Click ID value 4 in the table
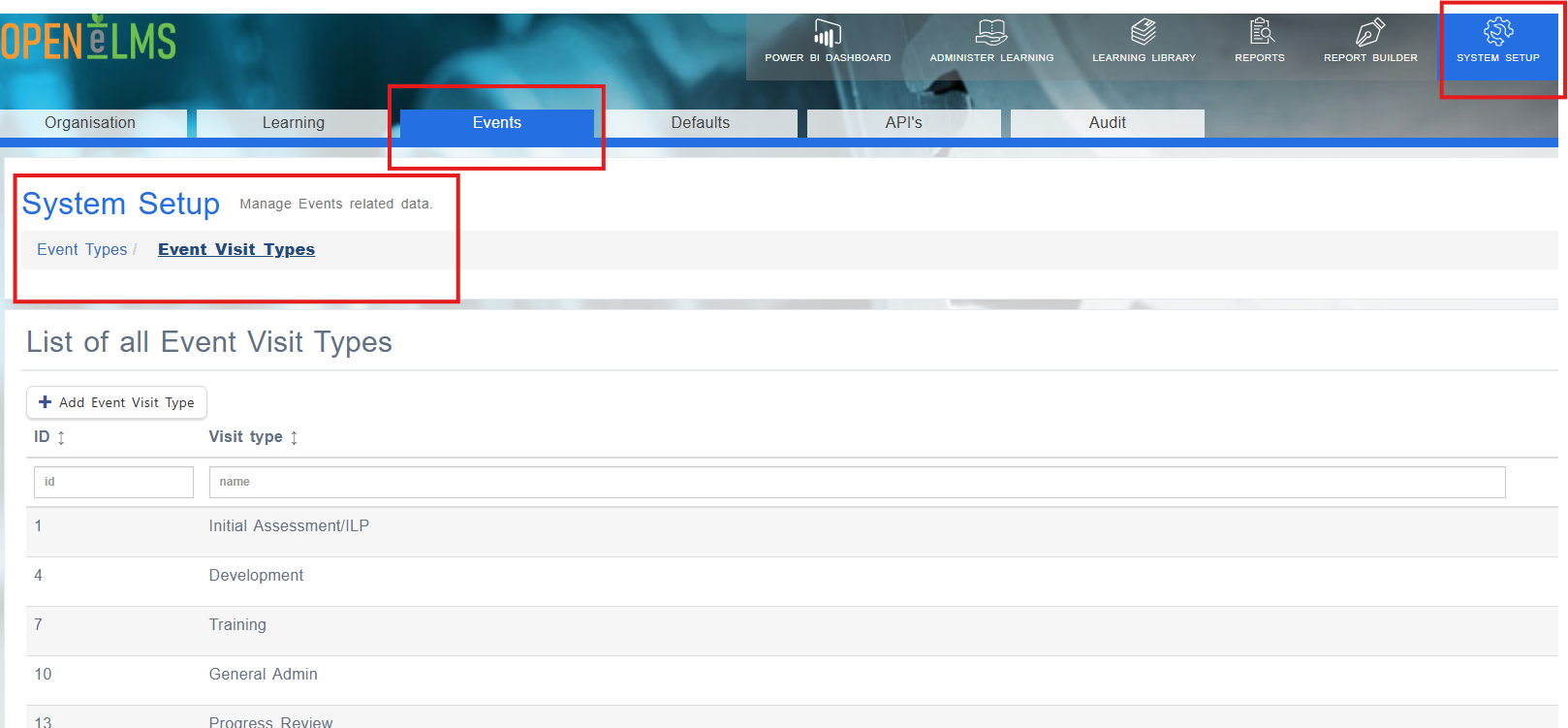Screen dimensions: 1568x728 [x=39, y=576]
